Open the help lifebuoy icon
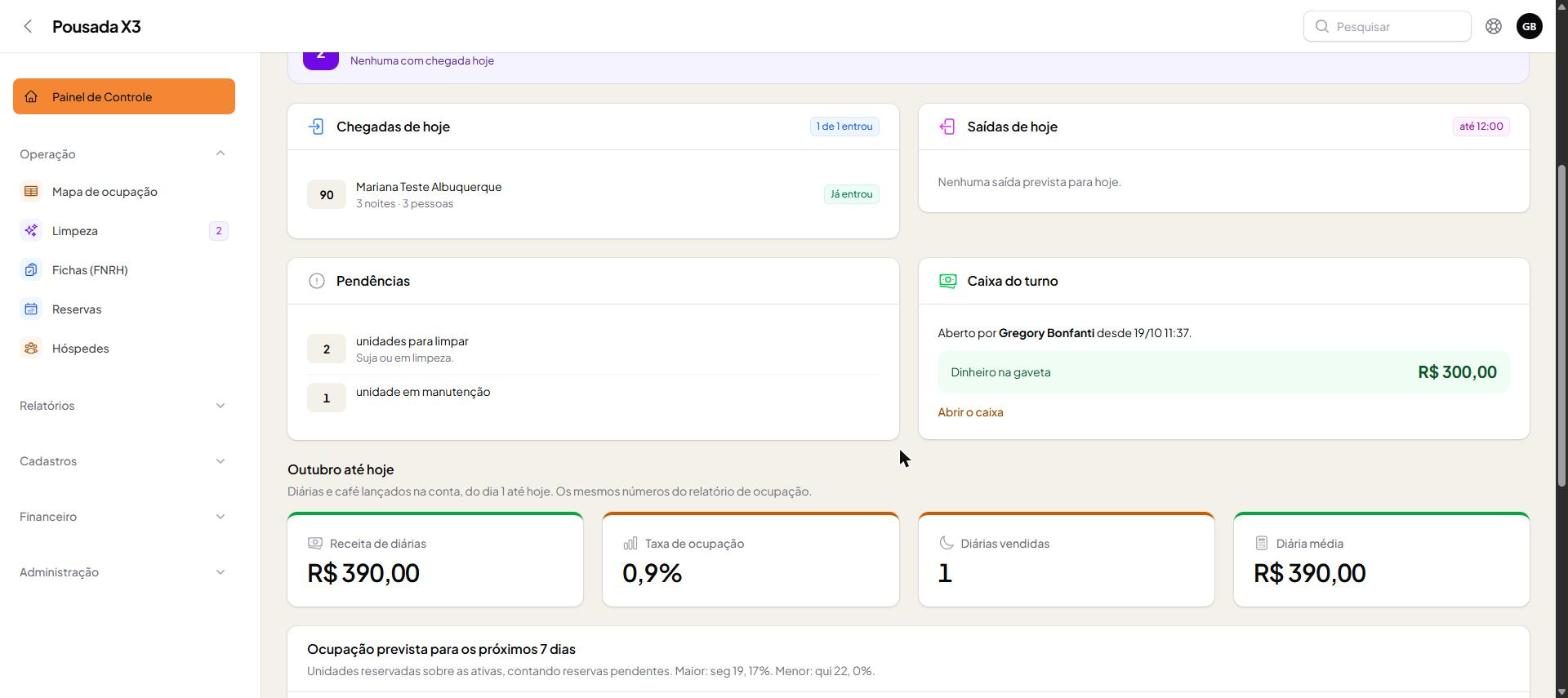This screenshot has height=698, width=1568. (1493, 27)
